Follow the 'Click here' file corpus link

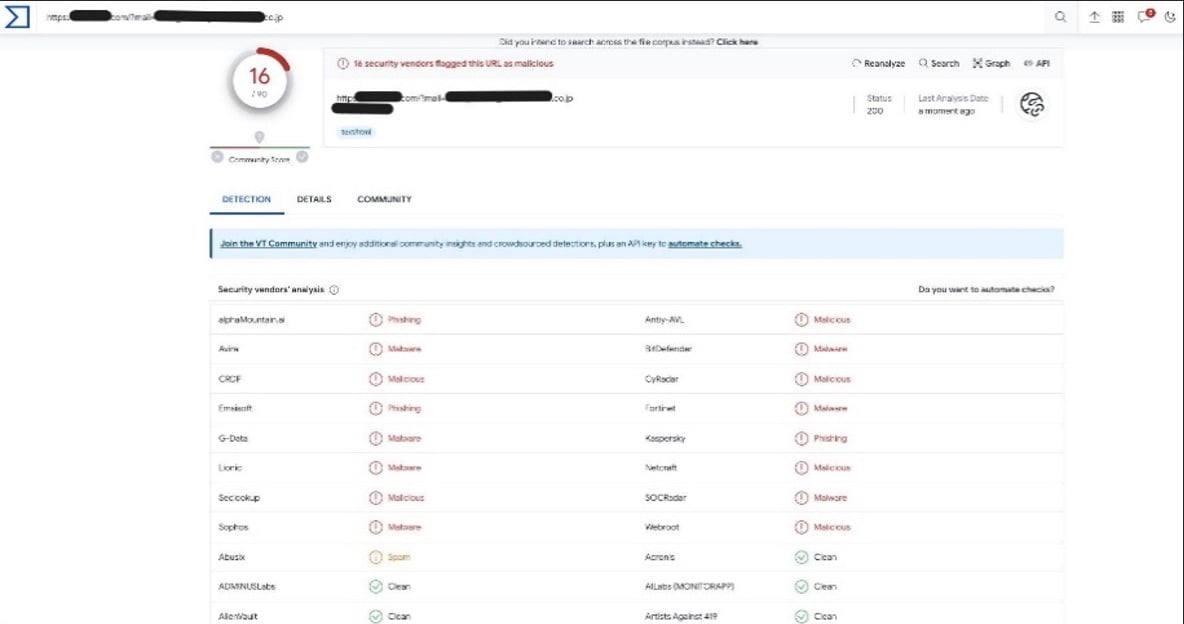(737, 42)
